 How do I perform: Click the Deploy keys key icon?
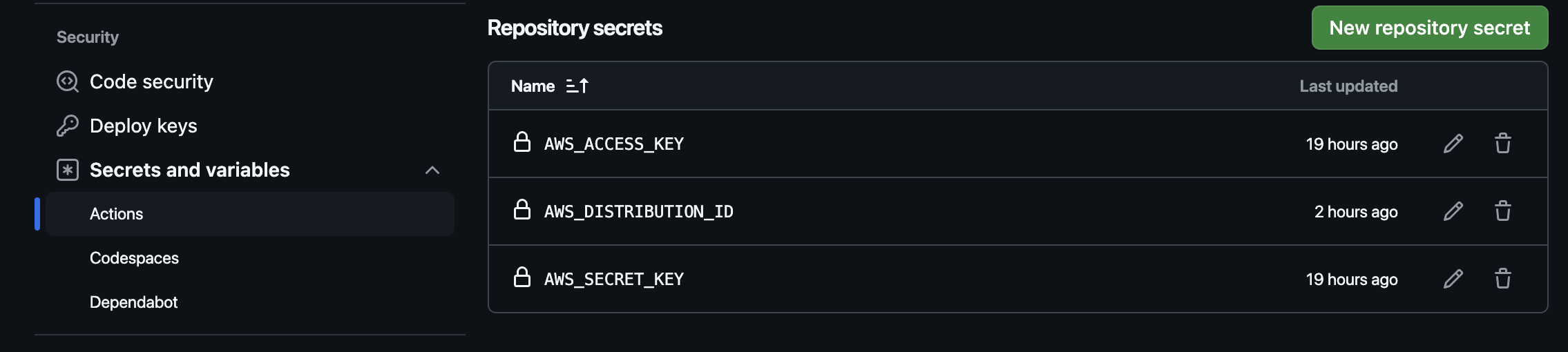pyautogui.click(x=68, y=126)
